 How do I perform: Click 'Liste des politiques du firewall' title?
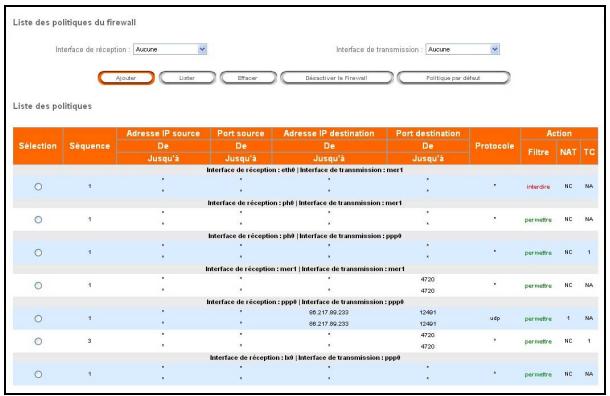coord(74,23)
